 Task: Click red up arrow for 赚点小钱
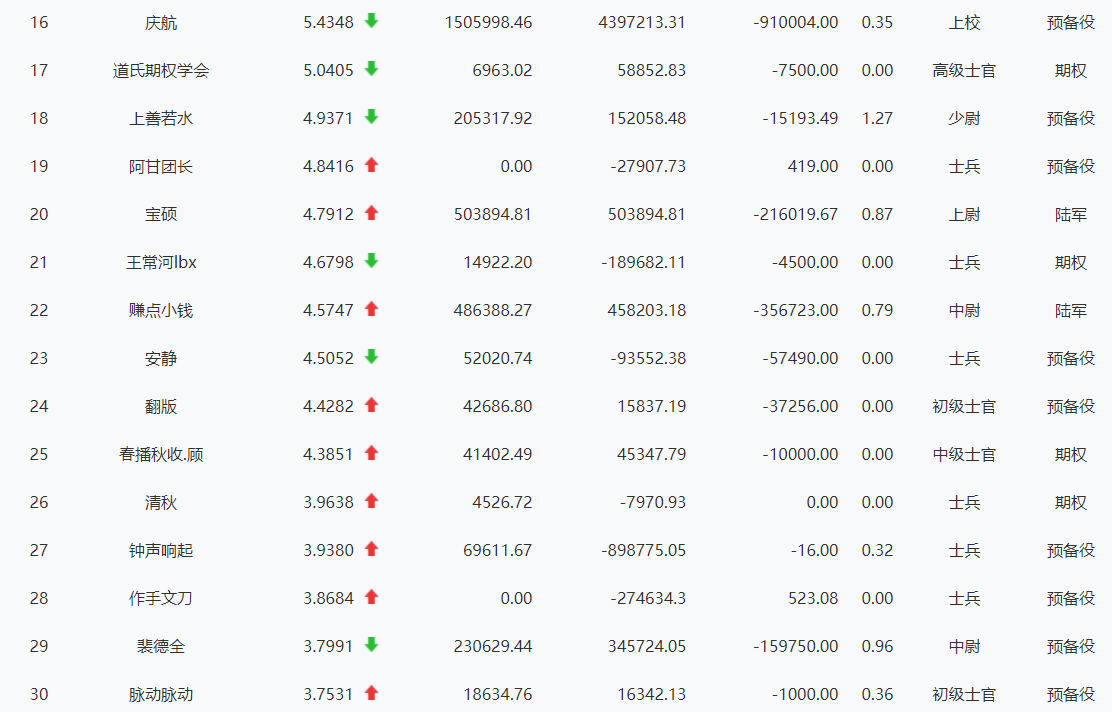[371, 309]
